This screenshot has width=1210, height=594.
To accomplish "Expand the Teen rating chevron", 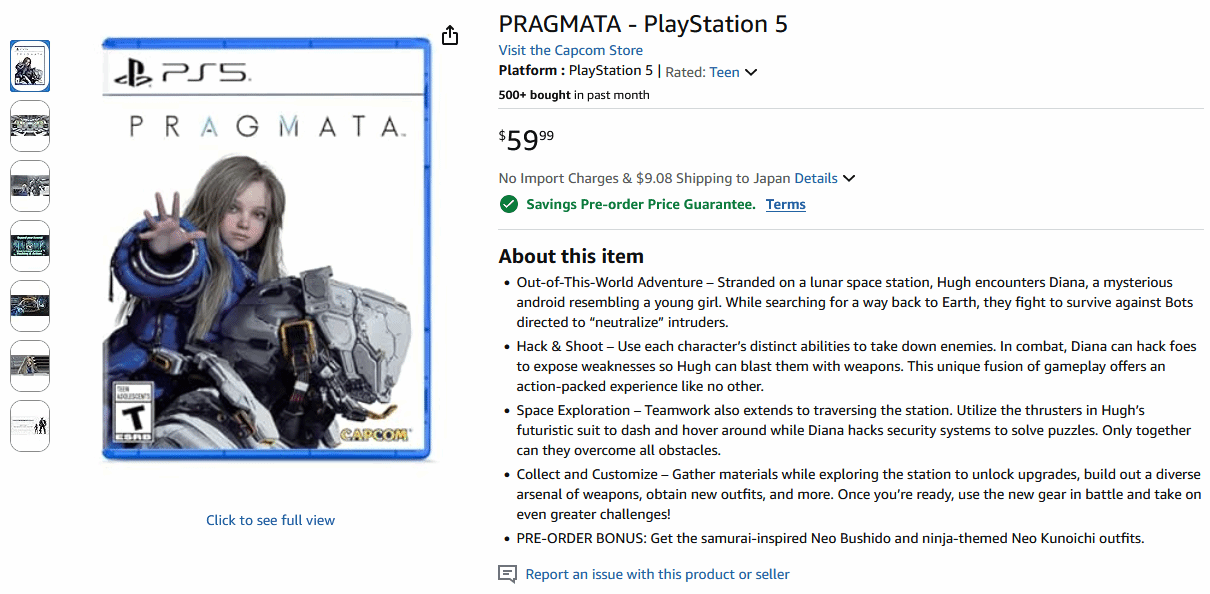I will pyautogui.click(x=751, y=72).
